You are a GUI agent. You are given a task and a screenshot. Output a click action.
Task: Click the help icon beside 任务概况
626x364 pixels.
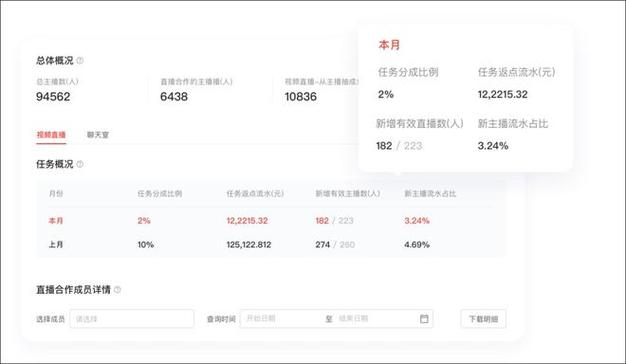point(80,164)
